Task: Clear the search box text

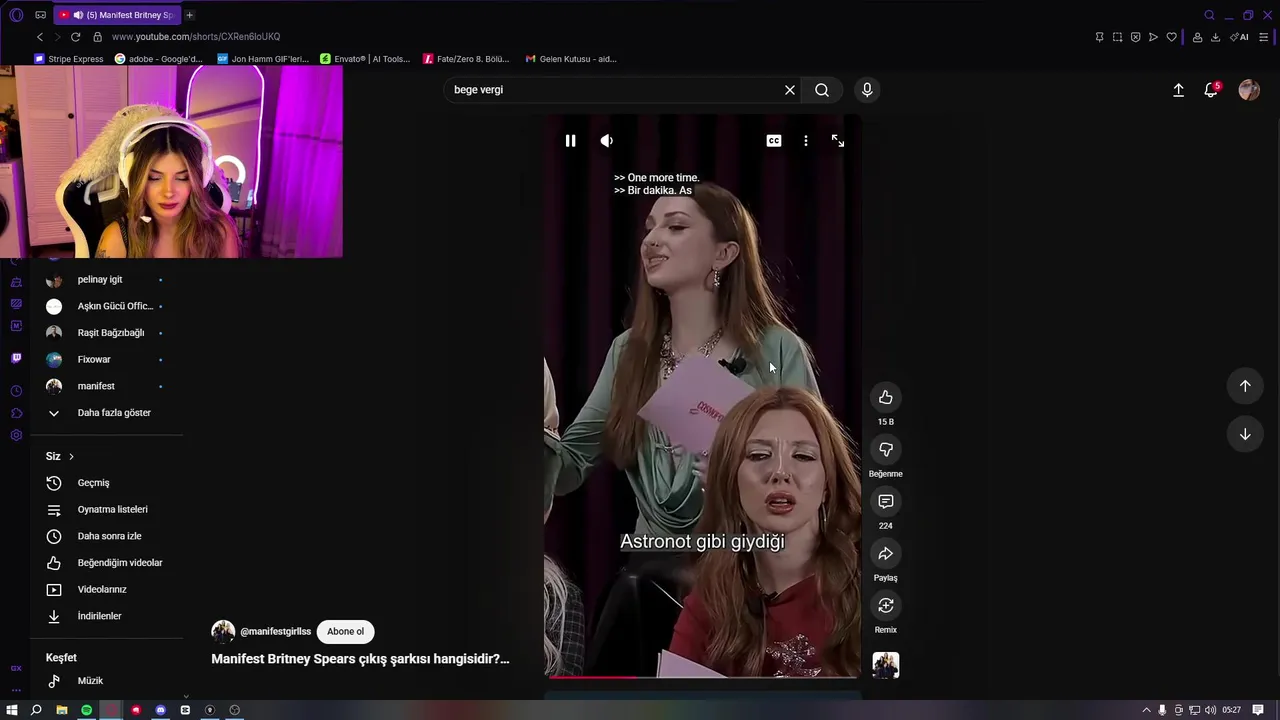Action: tap(790, 90)
